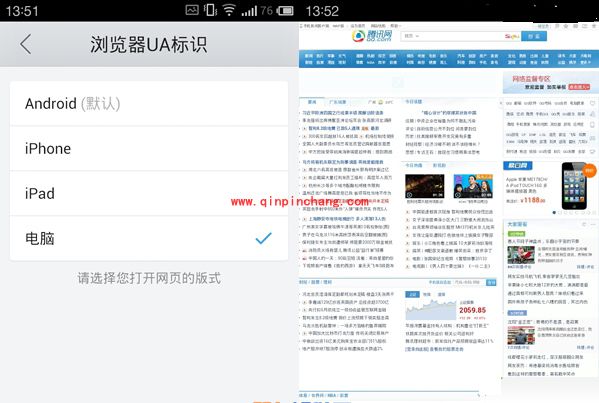Viewport: 599px width, 403px height.
Task: Tap the back arrow in the header
Action: 26,44
